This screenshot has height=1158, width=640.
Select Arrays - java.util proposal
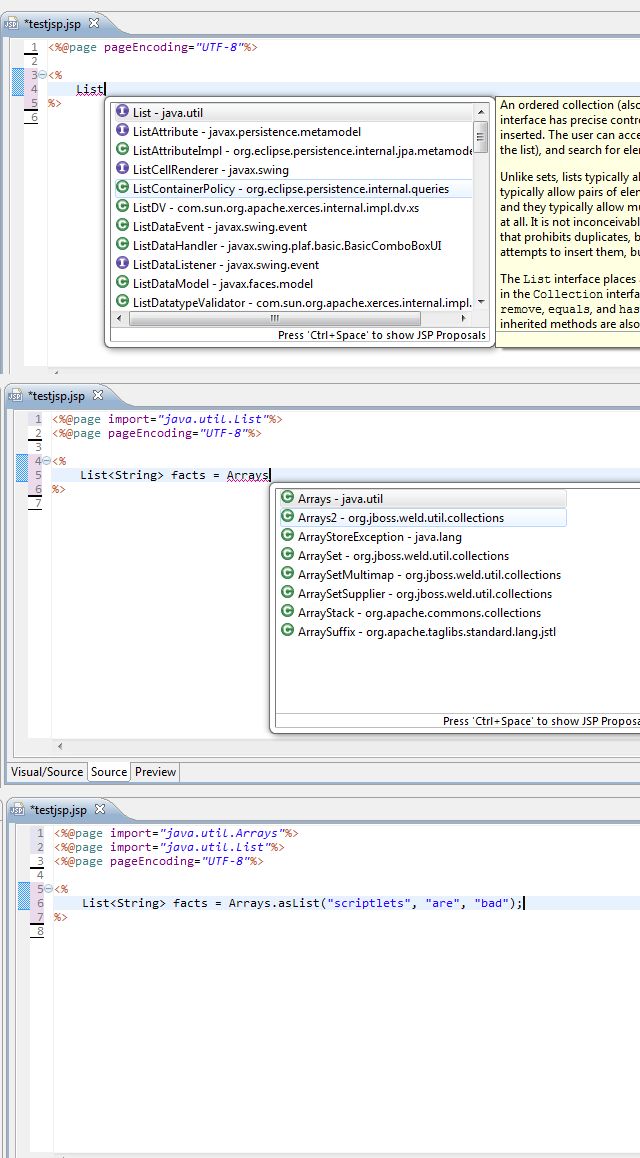[x=423, y=499]
